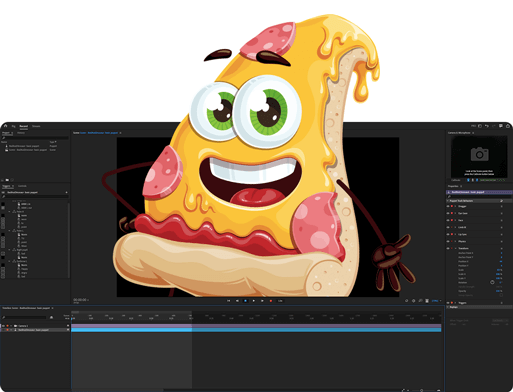Collapse the second swap set in Triggers
This screenshot has width=513, height=392.
point(9,231)
